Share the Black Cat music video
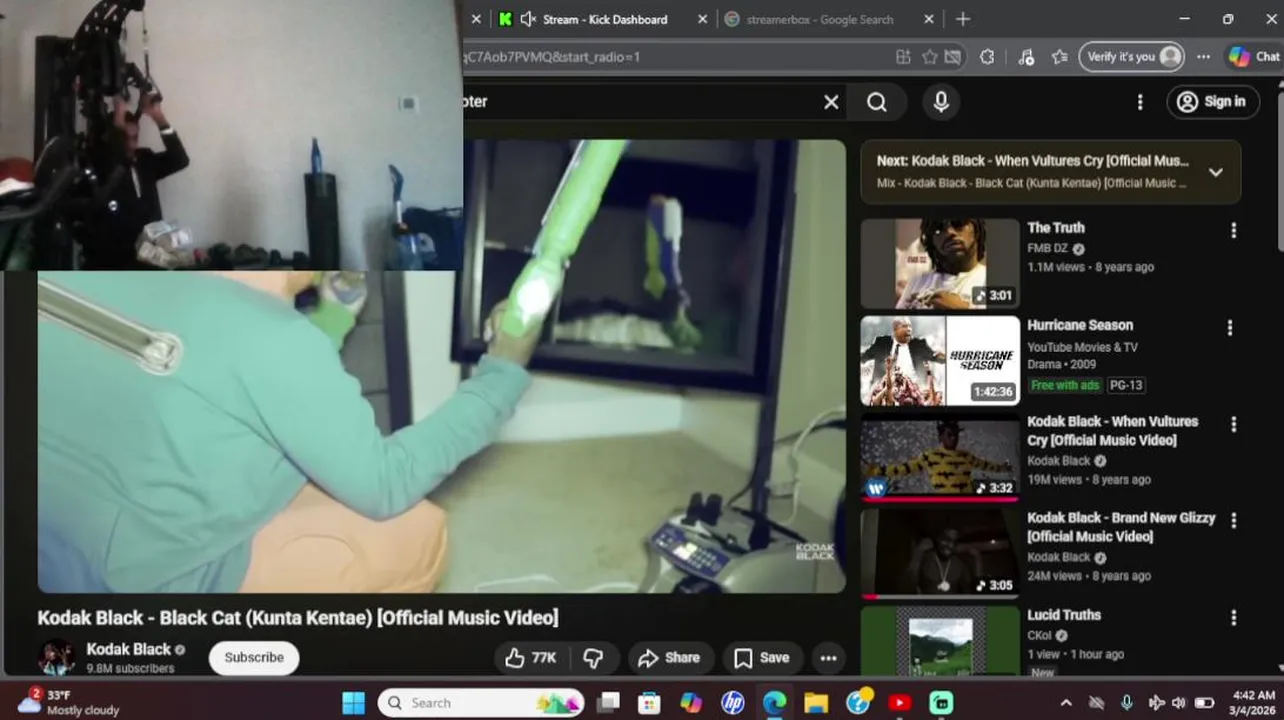Screen dimensions: 1284x720 [670, 657]
